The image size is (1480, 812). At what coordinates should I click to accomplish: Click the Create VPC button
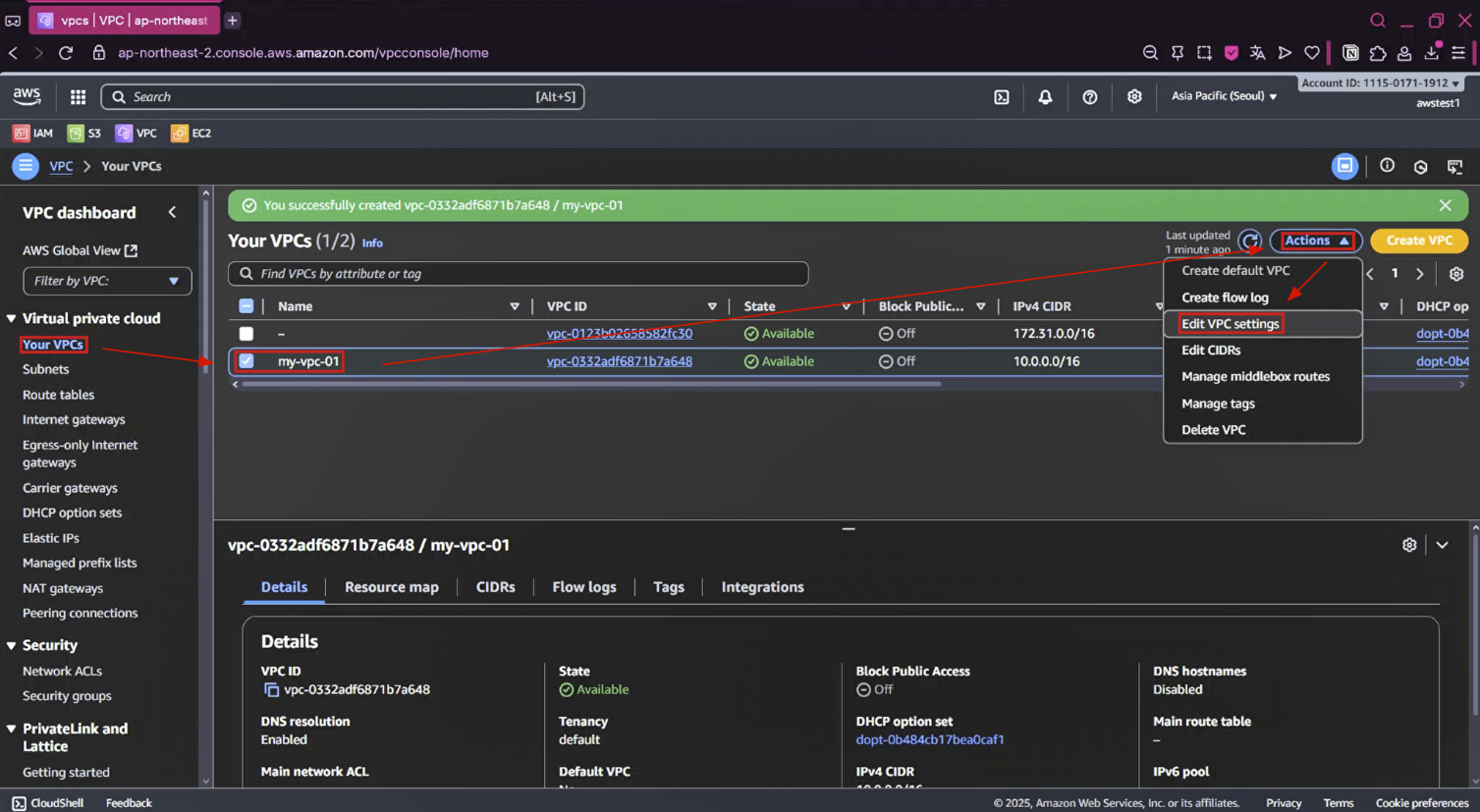point(1419,241)
